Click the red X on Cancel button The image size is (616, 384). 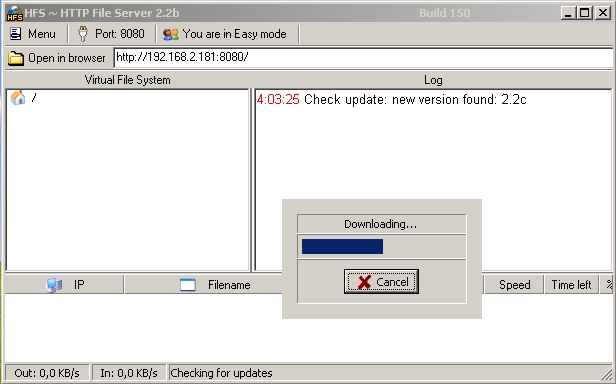click(364, 282)
